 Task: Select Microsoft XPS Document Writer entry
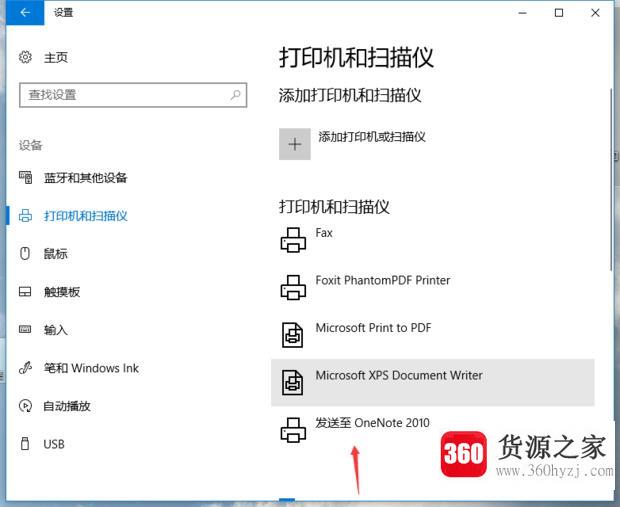[x=433, y=382]
